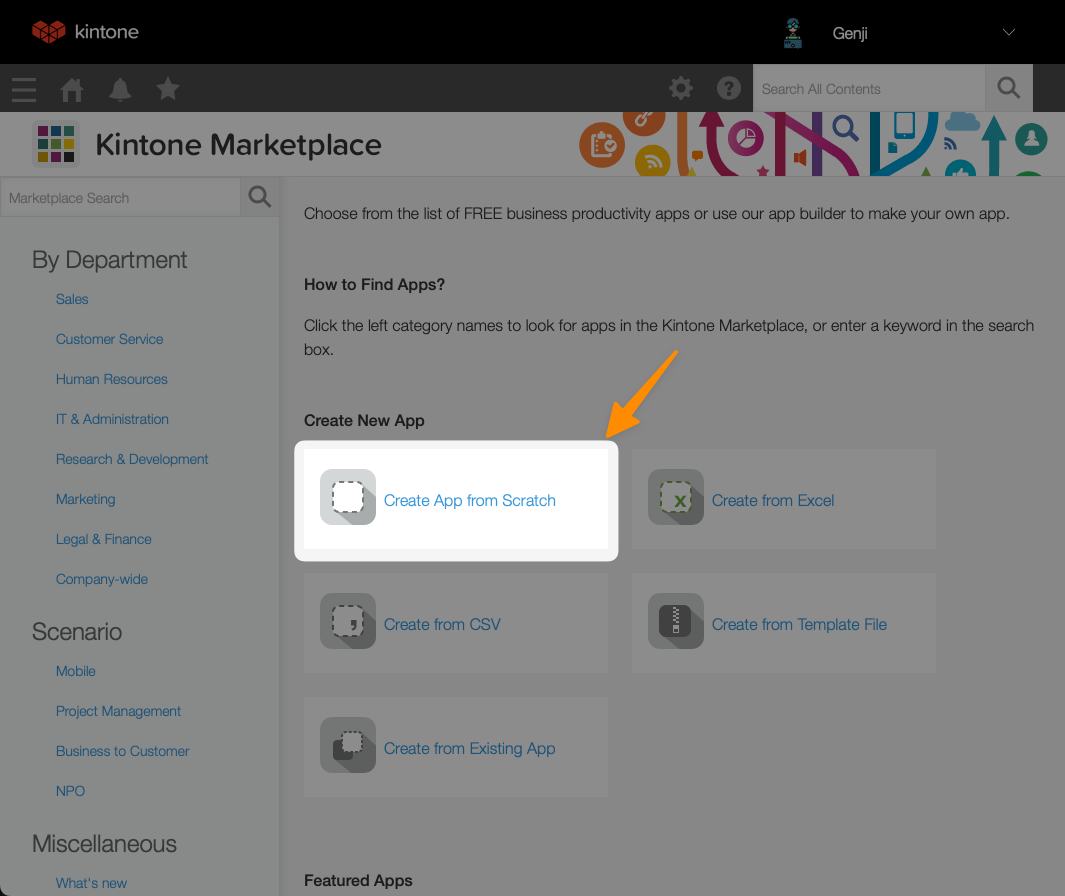Viewport: 1065px width, 896px height.
Task: Click the Marketplace Search field
Action: pos(121,198)
